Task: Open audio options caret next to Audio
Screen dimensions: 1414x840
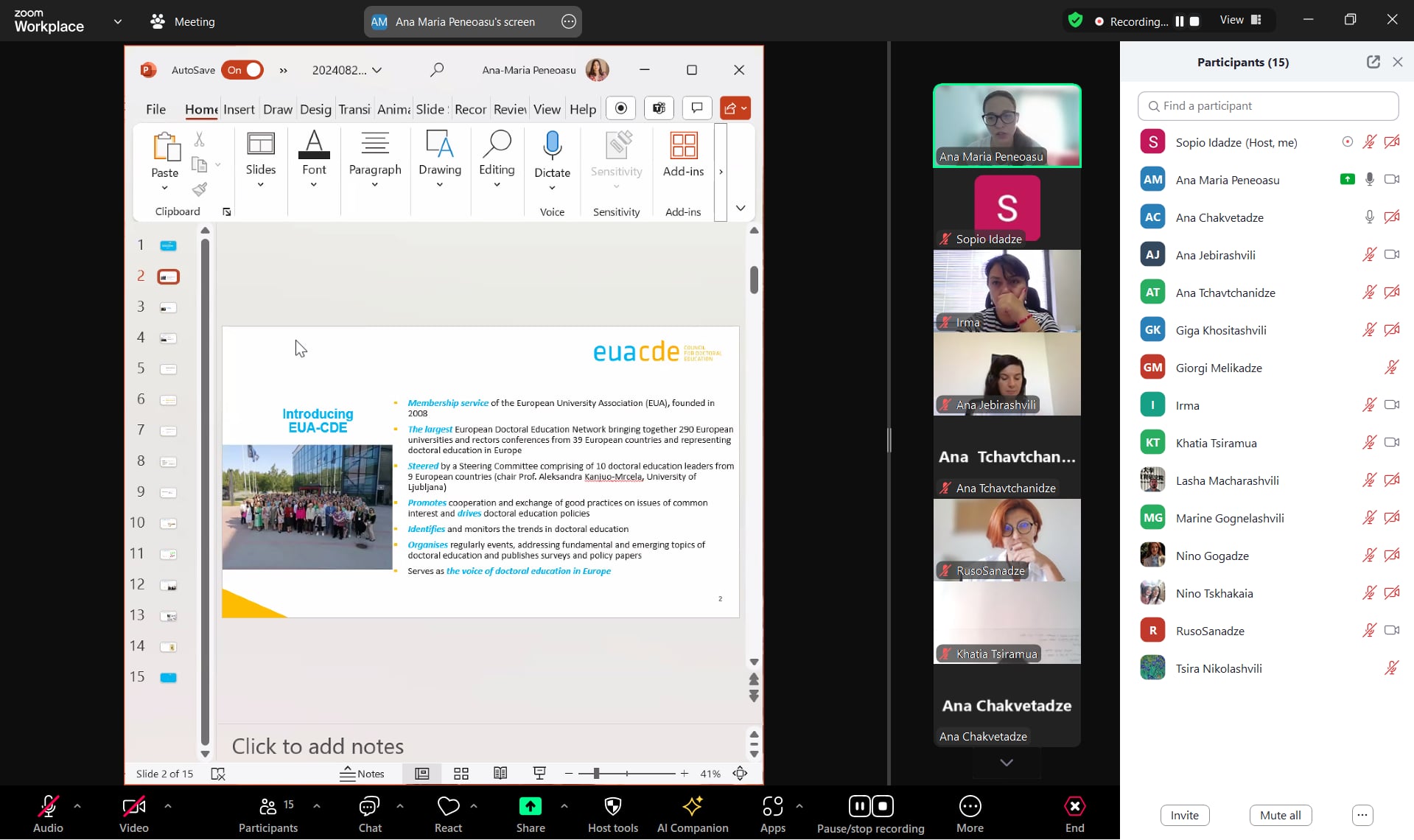Action: pos(77,806)
